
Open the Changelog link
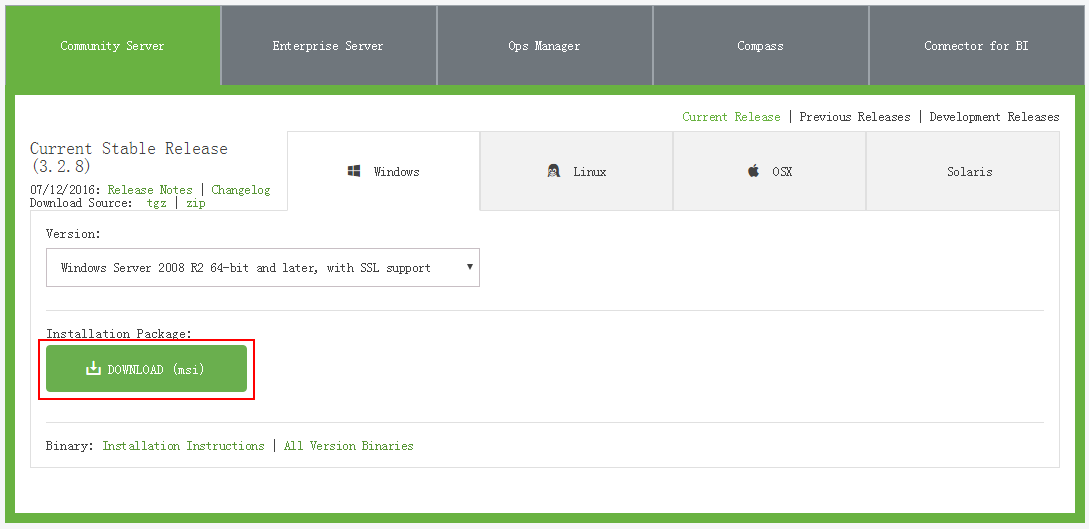coord(241,190)
